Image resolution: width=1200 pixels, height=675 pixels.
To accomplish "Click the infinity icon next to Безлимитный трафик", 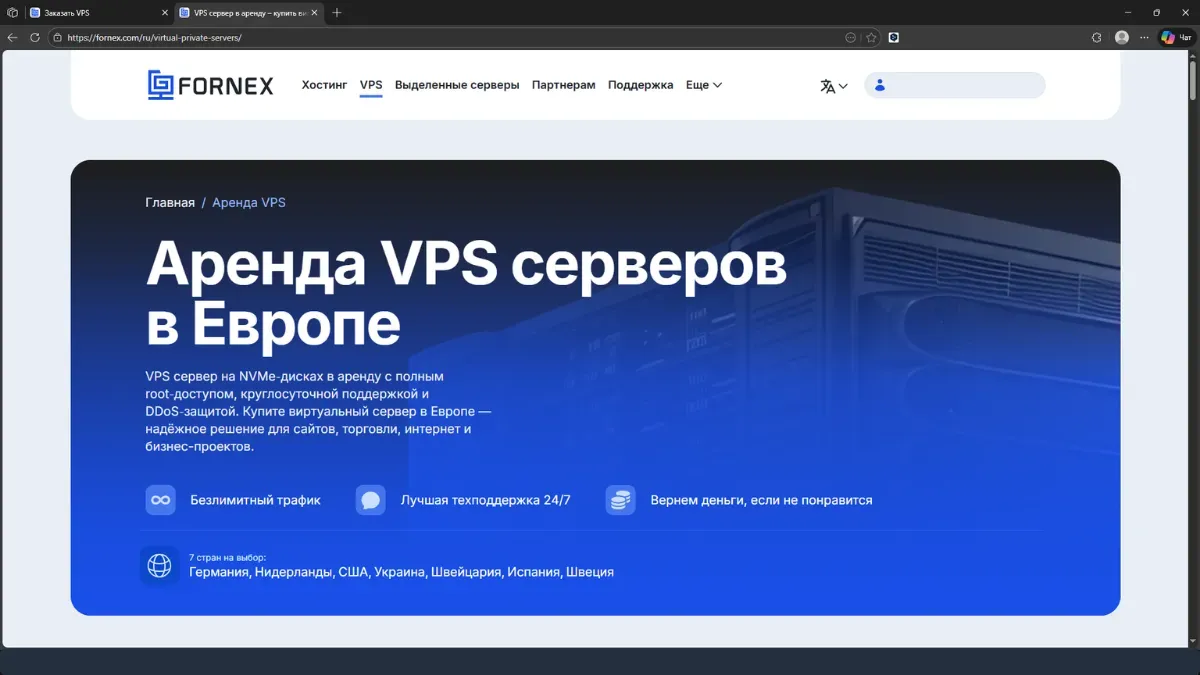I will [x=160, y=499].
